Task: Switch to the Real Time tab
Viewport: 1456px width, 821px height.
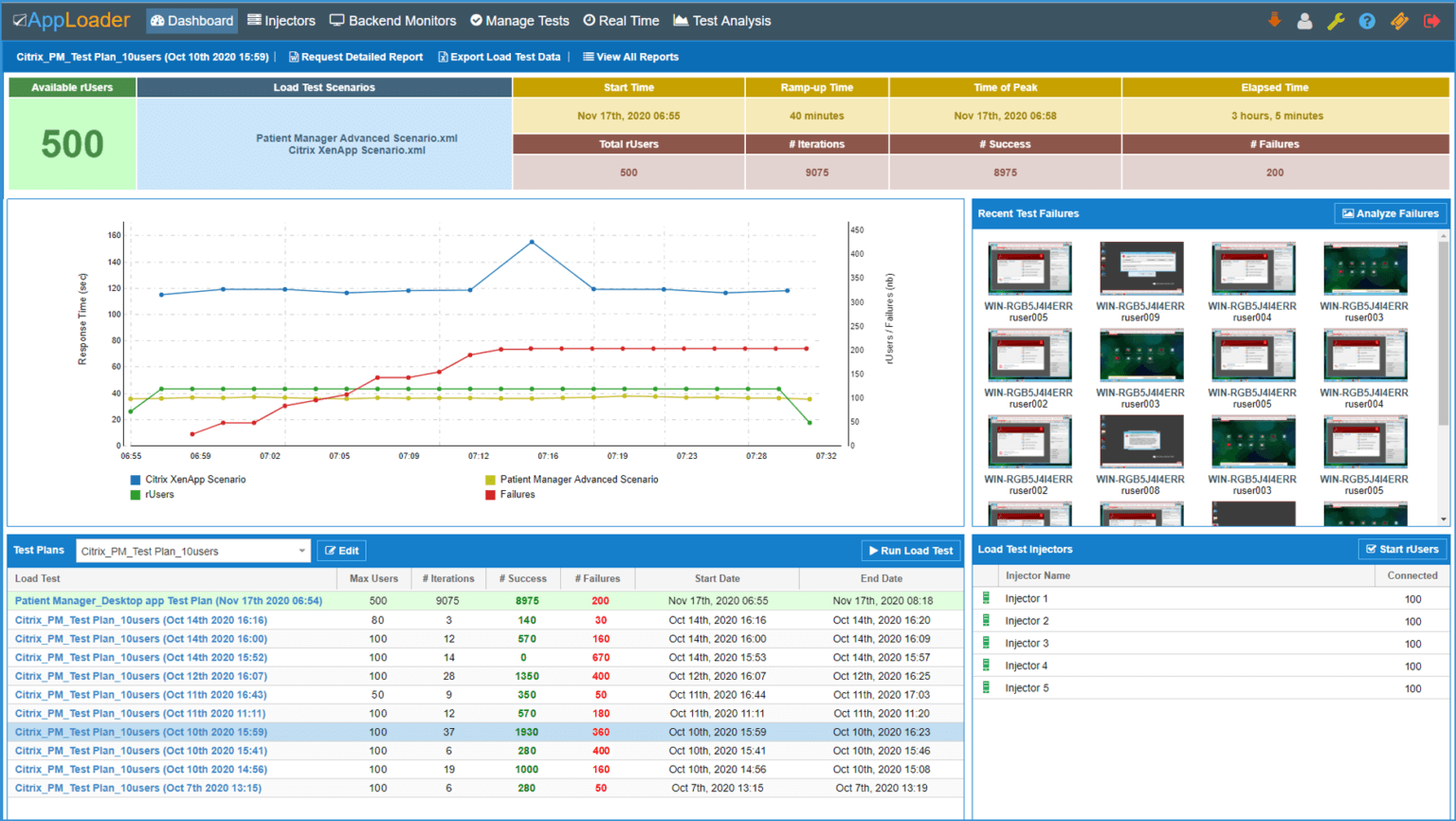Action: [621, 21]
